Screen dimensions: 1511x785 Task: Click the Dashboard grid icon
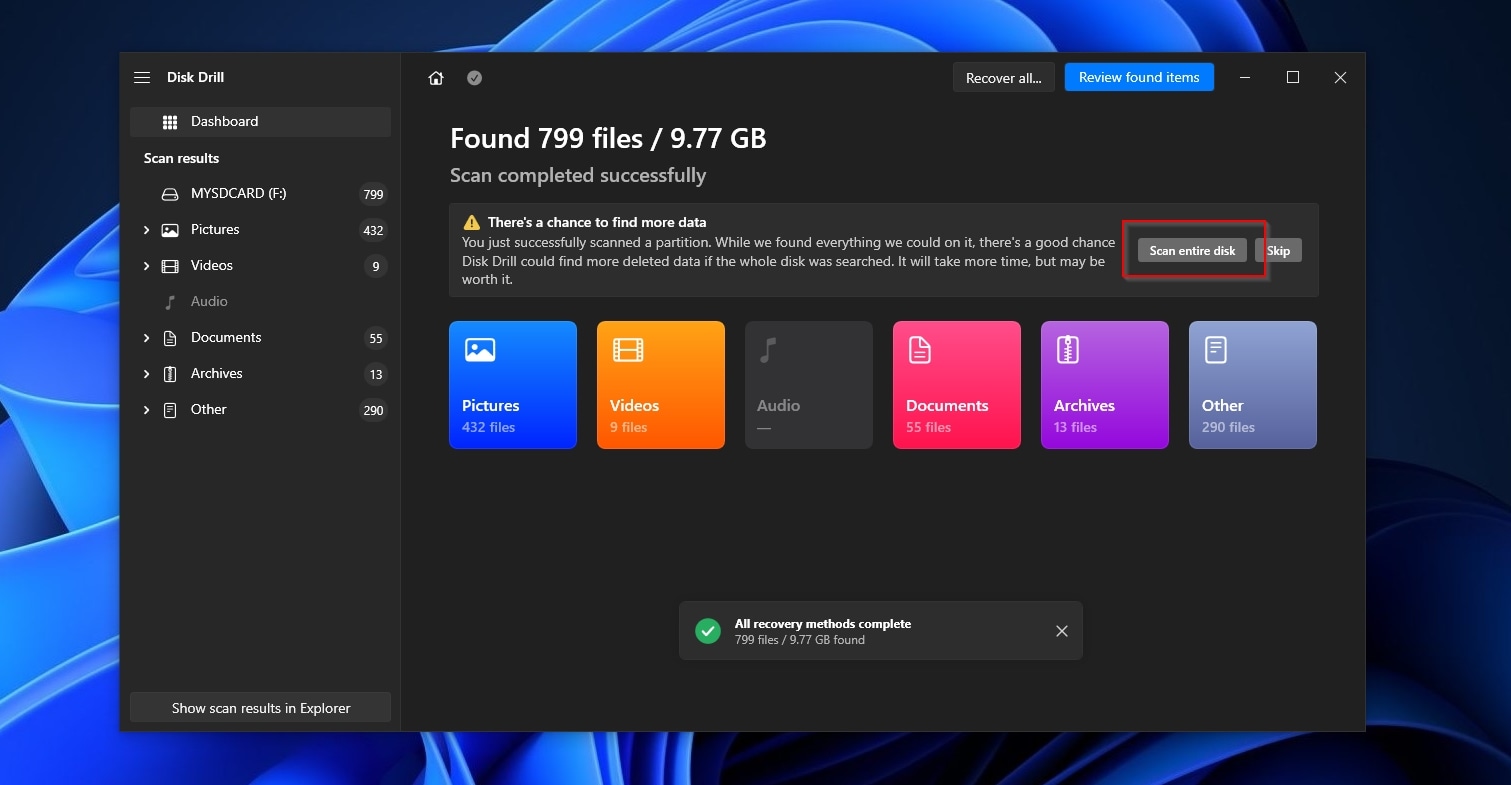tap(170, 122)
